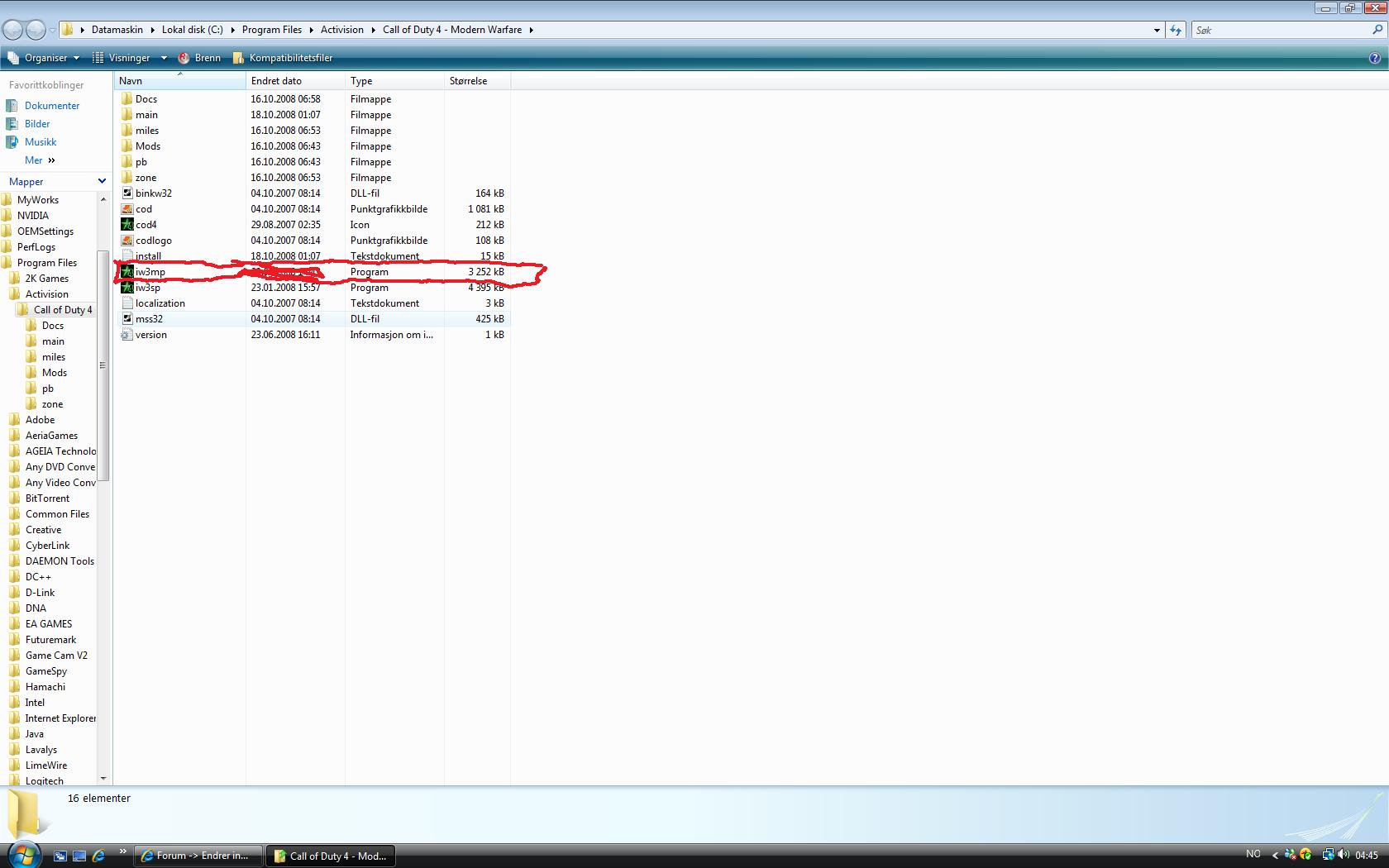Open the Musikk favorite link
The height and width of the screenshot is (868, 1389).
[41, 142]
